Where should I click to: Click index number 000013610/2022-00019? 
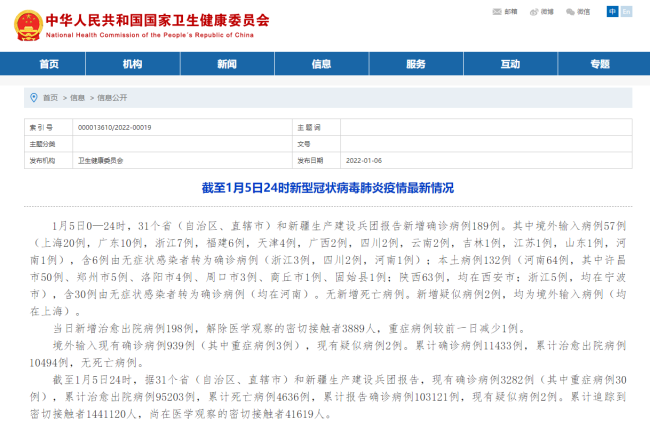point(114,128)
